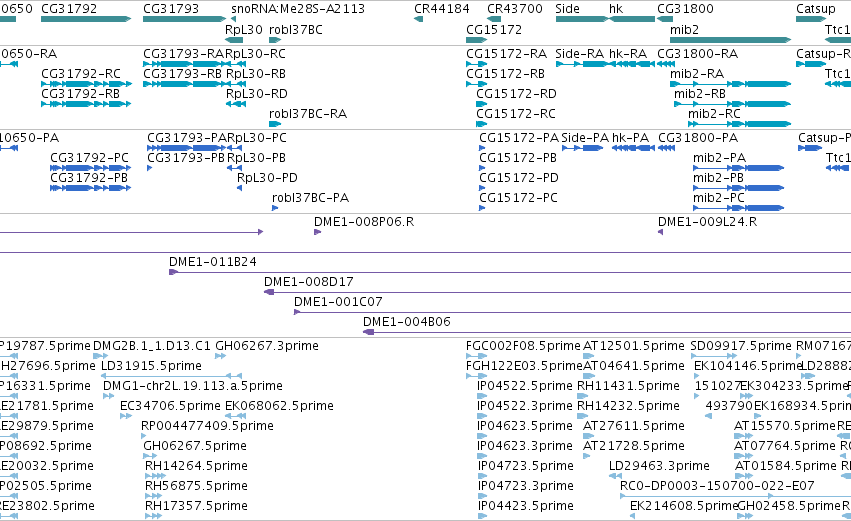Click the robl37BC gene label
This screenshot has width=851, height=521.
click(296, 29)
